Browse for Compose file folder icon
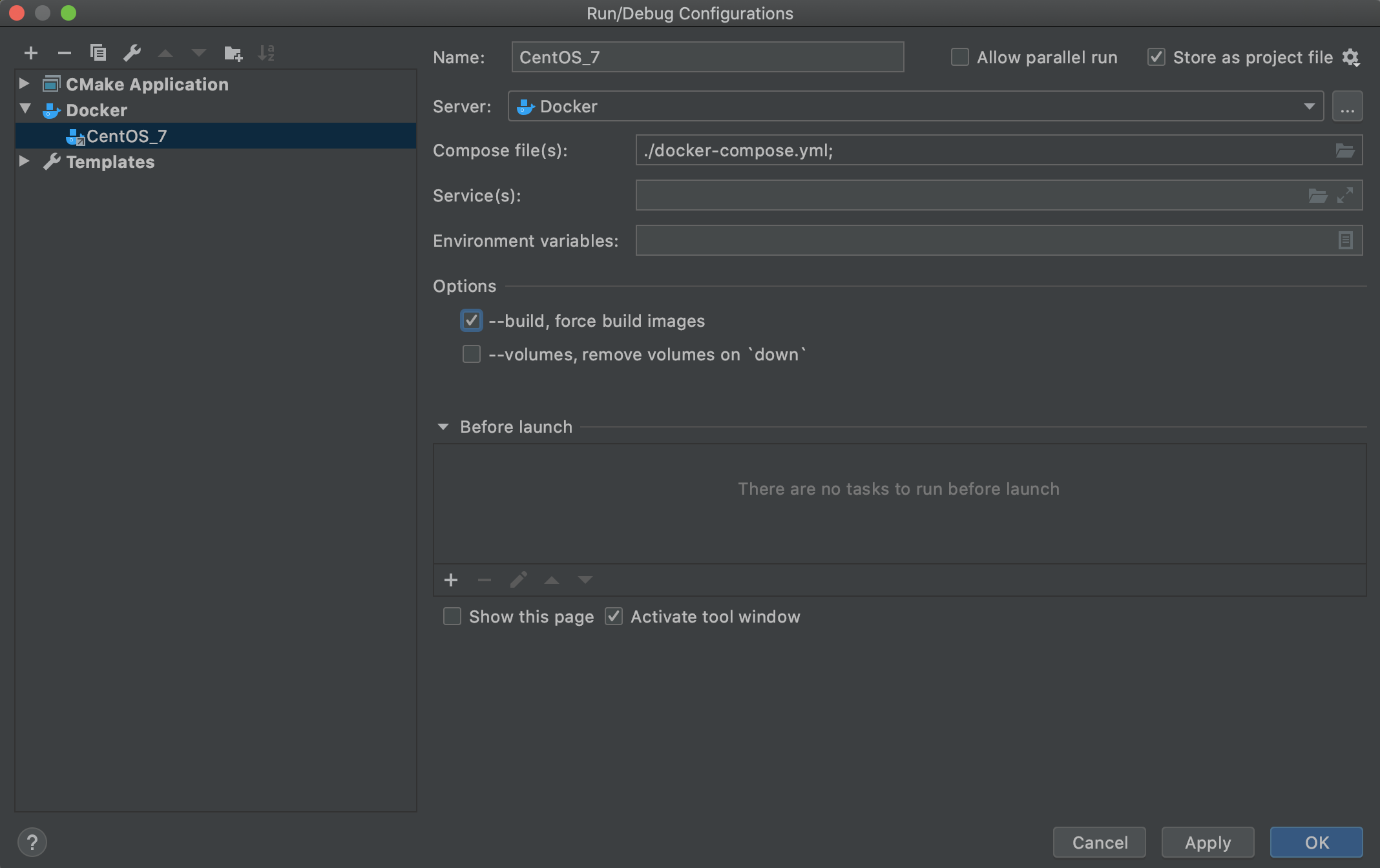1380x868 pixels. (1344, 150)
